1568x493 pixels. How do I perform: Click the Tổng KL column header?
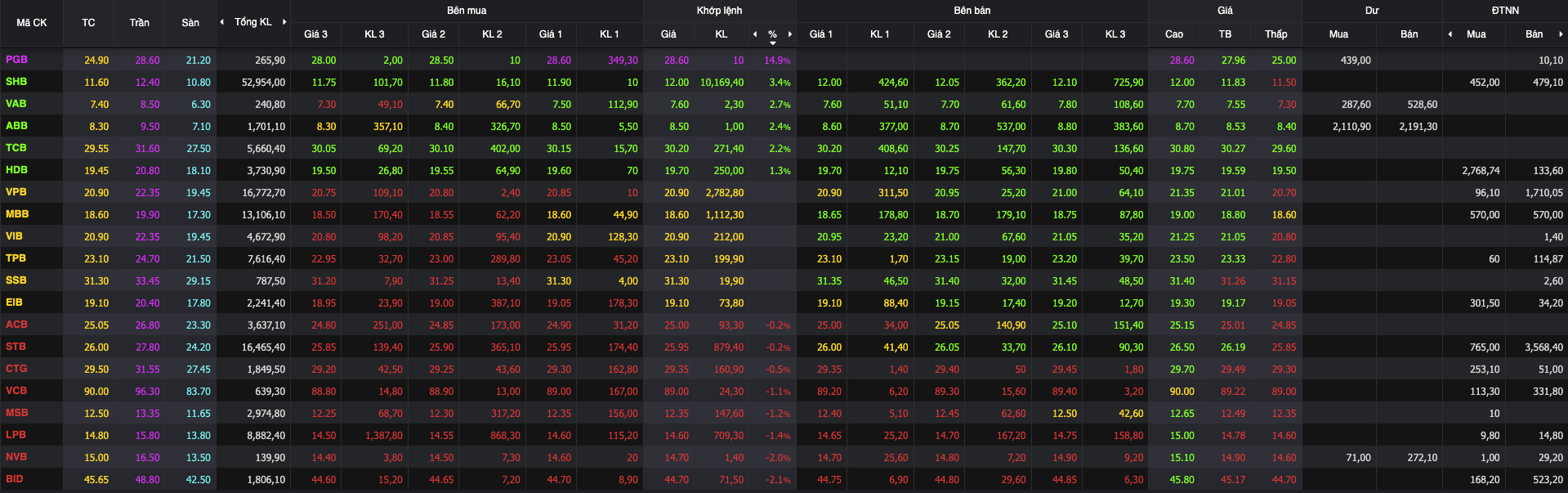coord(253,22)
